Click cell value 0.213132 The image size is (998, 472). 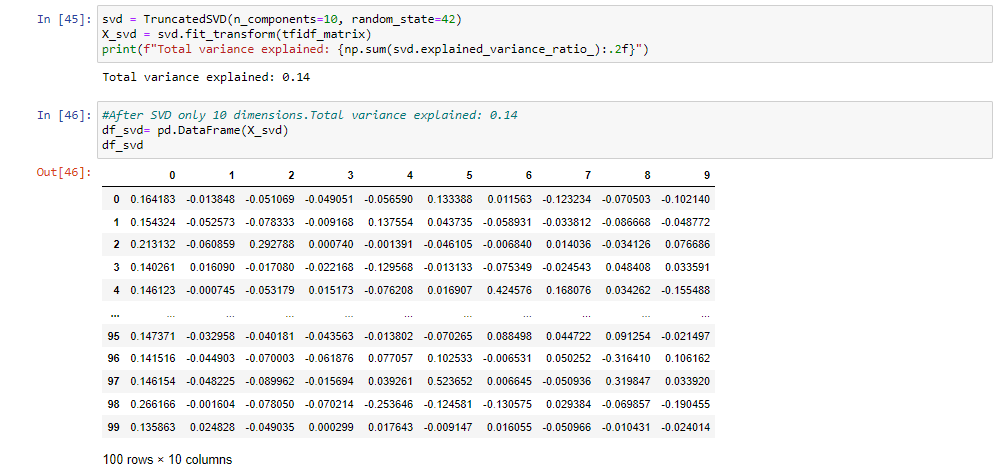[x=153, y=246]
